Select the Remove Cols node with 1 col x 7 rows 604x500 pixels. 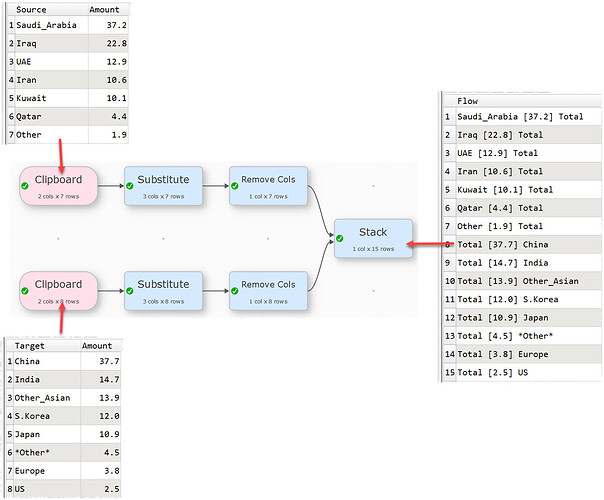pyautogui.click(x=268, y=185)
